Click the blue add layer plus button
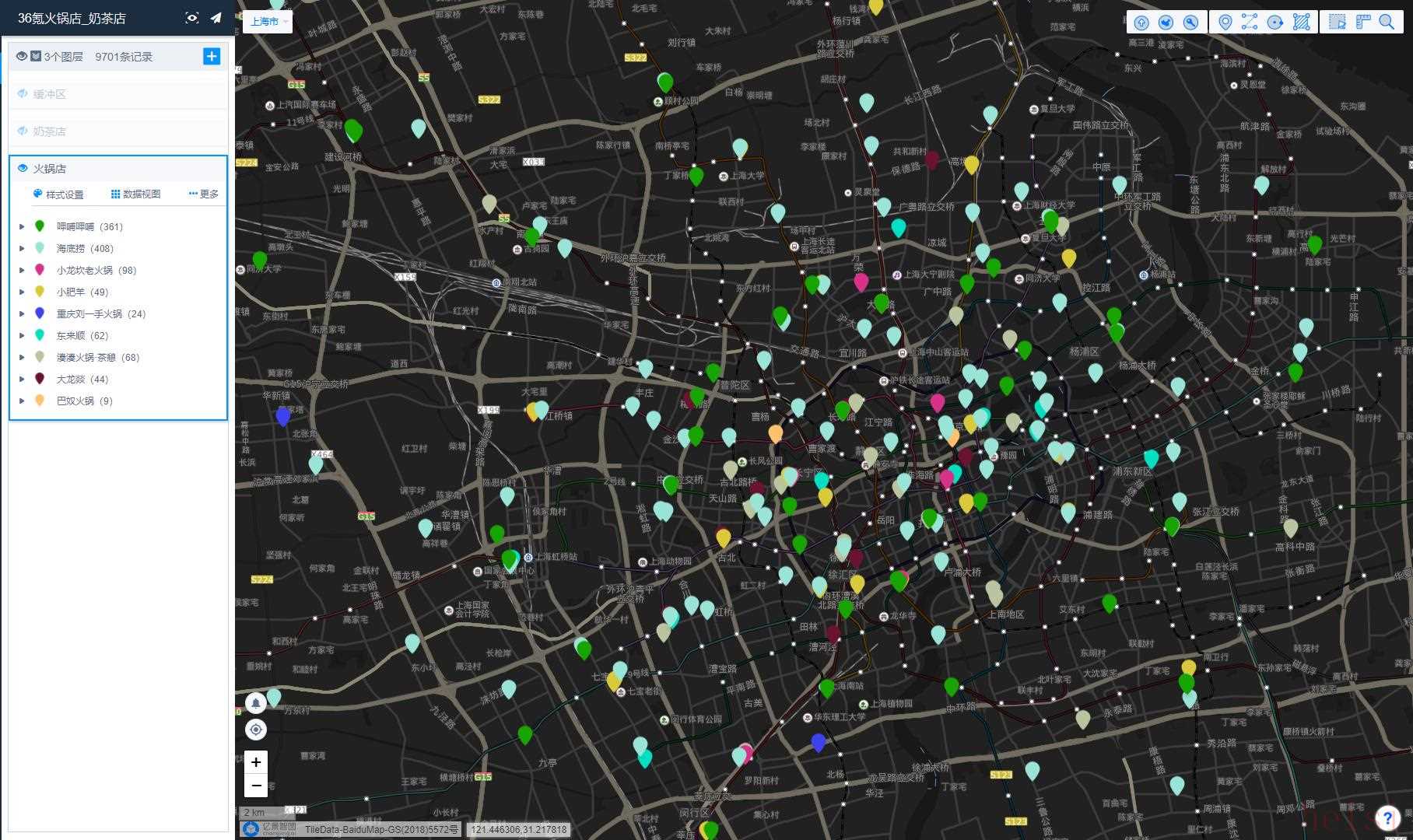This screenshot has width=1413, height=840. point(211,56)
